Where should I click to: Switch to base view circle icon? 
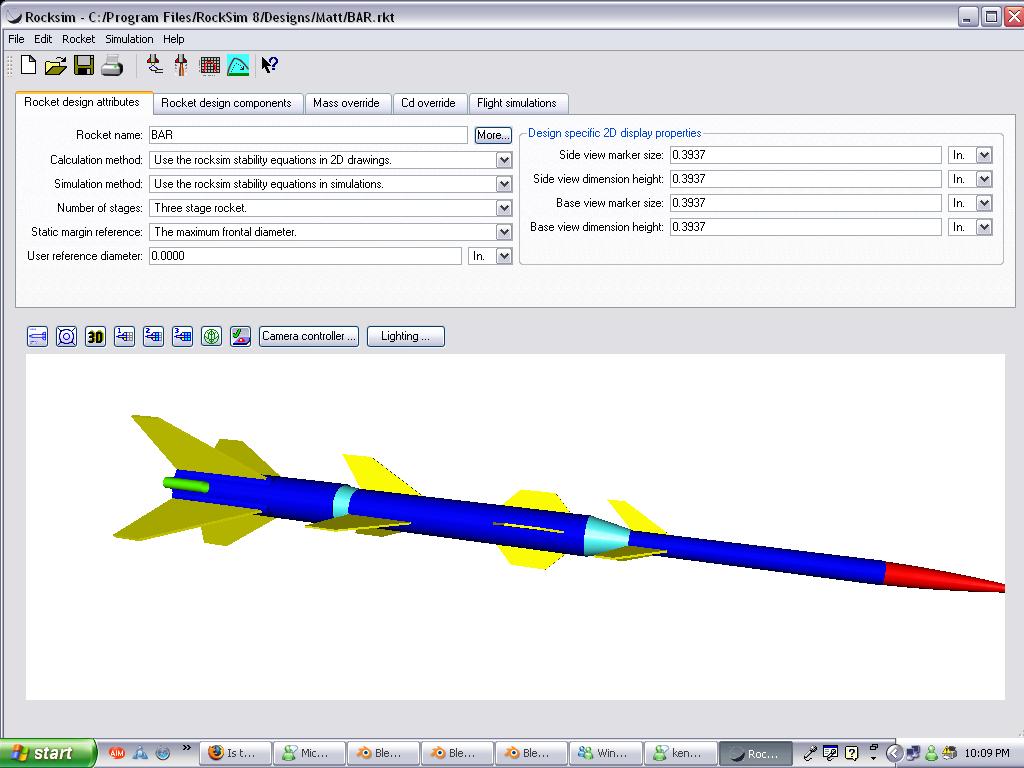point(66,337)
